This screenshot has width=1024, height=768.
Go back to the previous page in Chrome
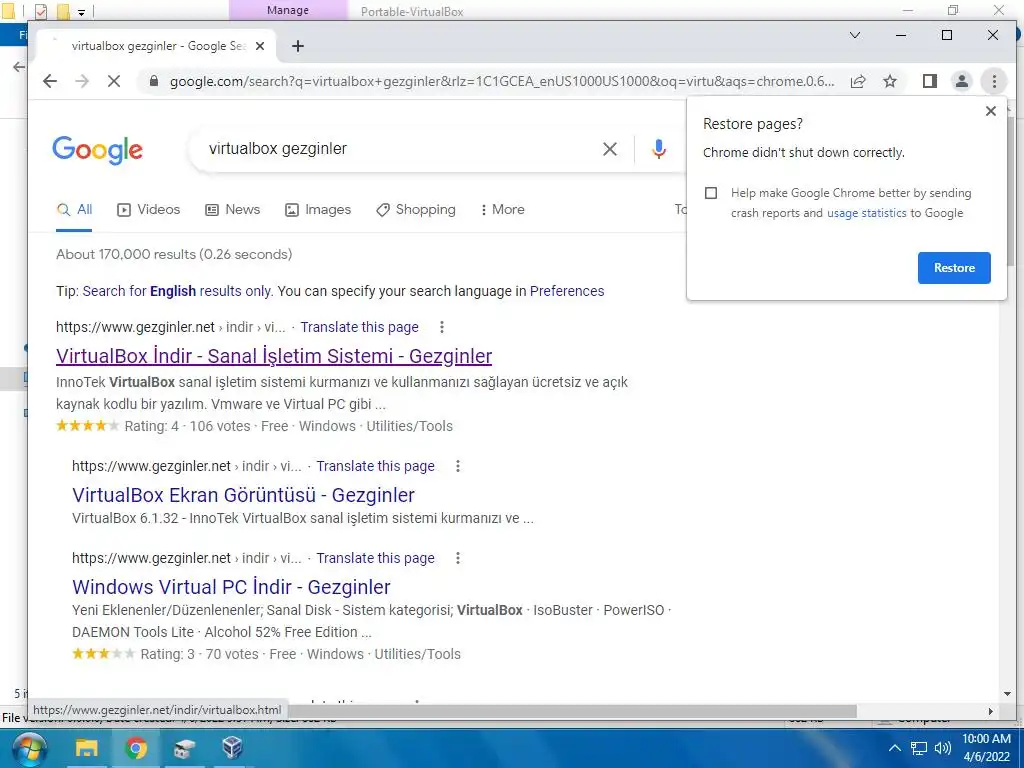[x=50, y=81]
